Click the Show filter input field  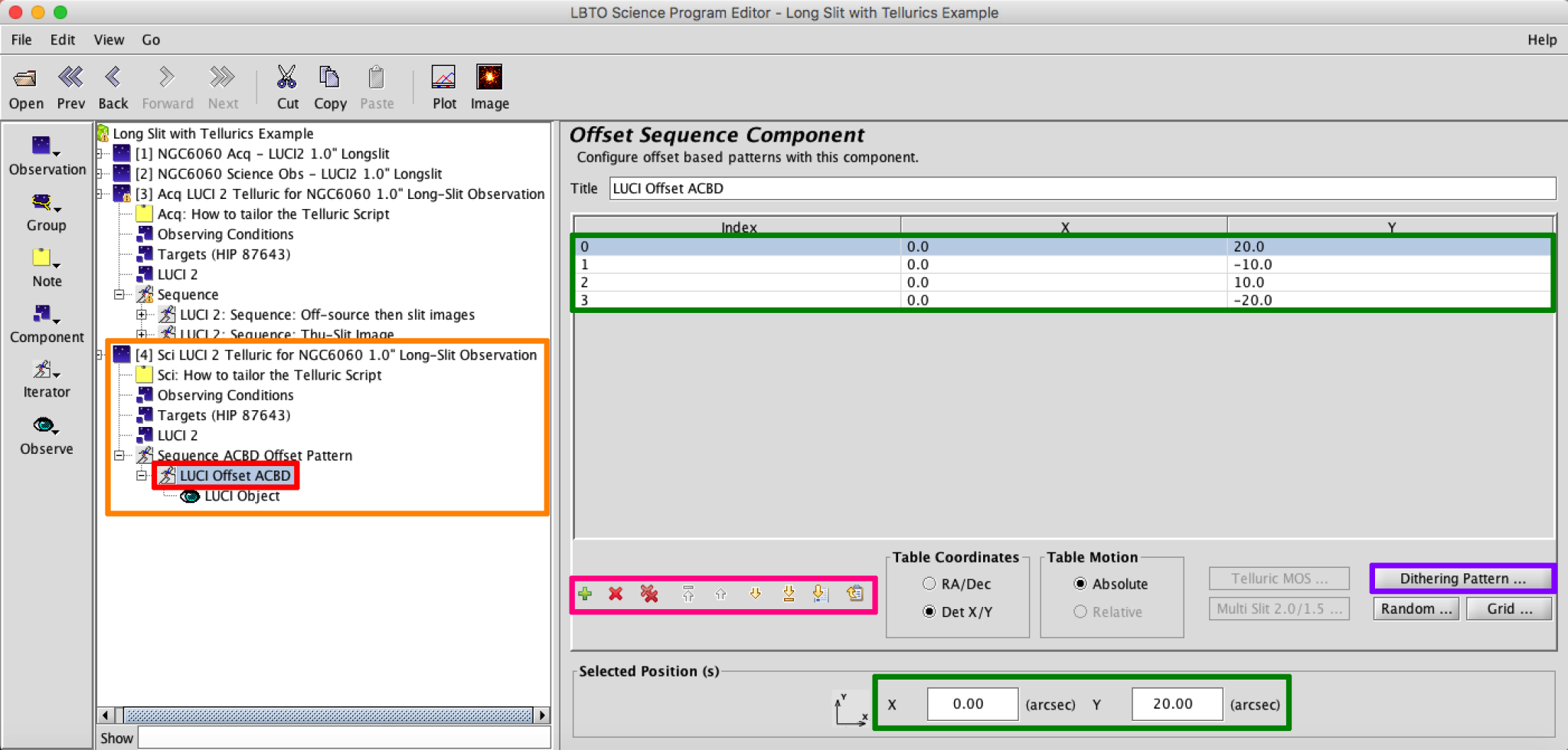(x=344, y=738)
